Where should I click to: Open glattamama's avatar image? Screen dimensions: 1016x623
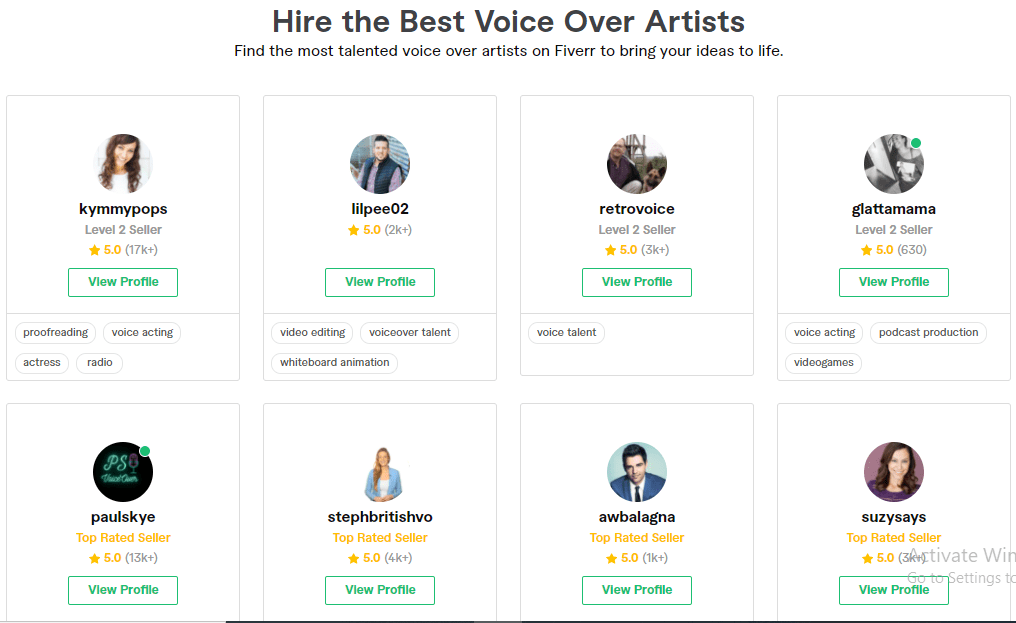click(x=894, y=164)
